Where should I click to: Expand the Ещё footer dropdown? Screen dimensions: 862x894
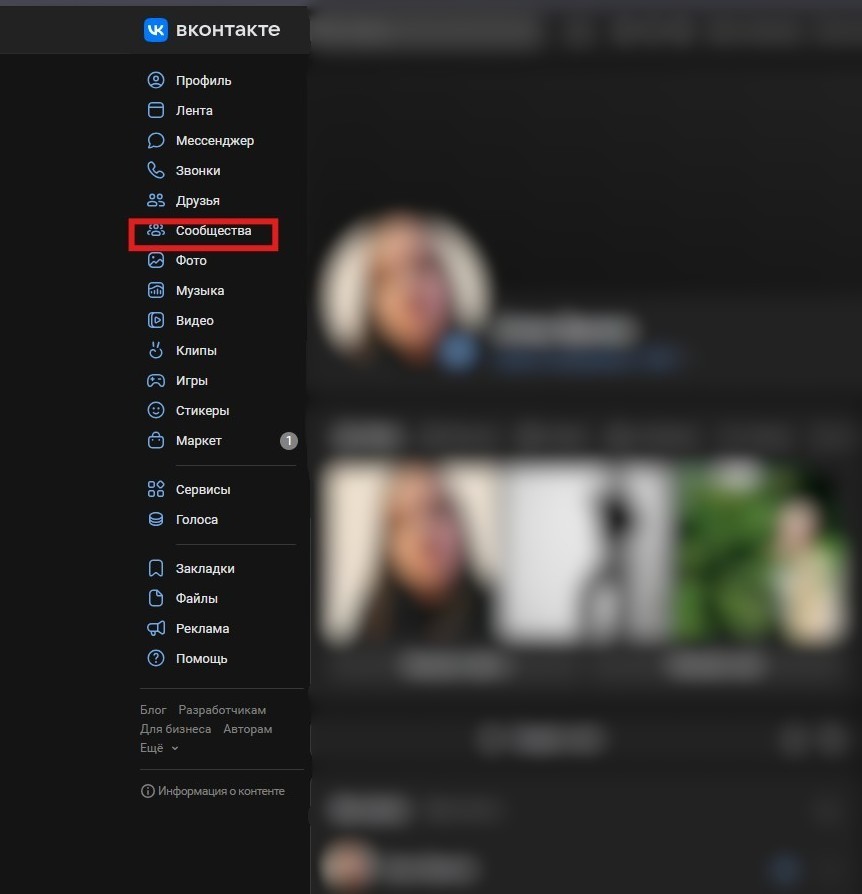pos(159,747)
